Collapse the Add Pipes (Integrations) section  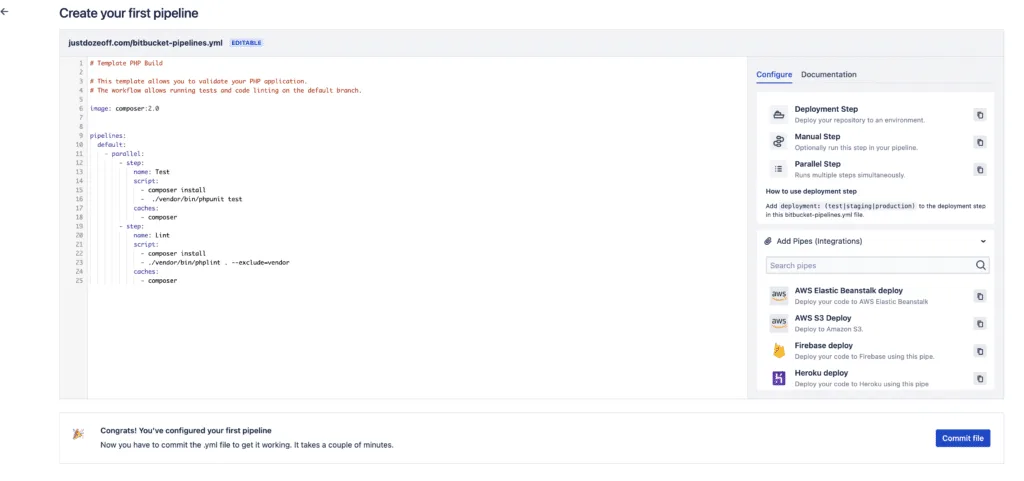pos(983,241)
